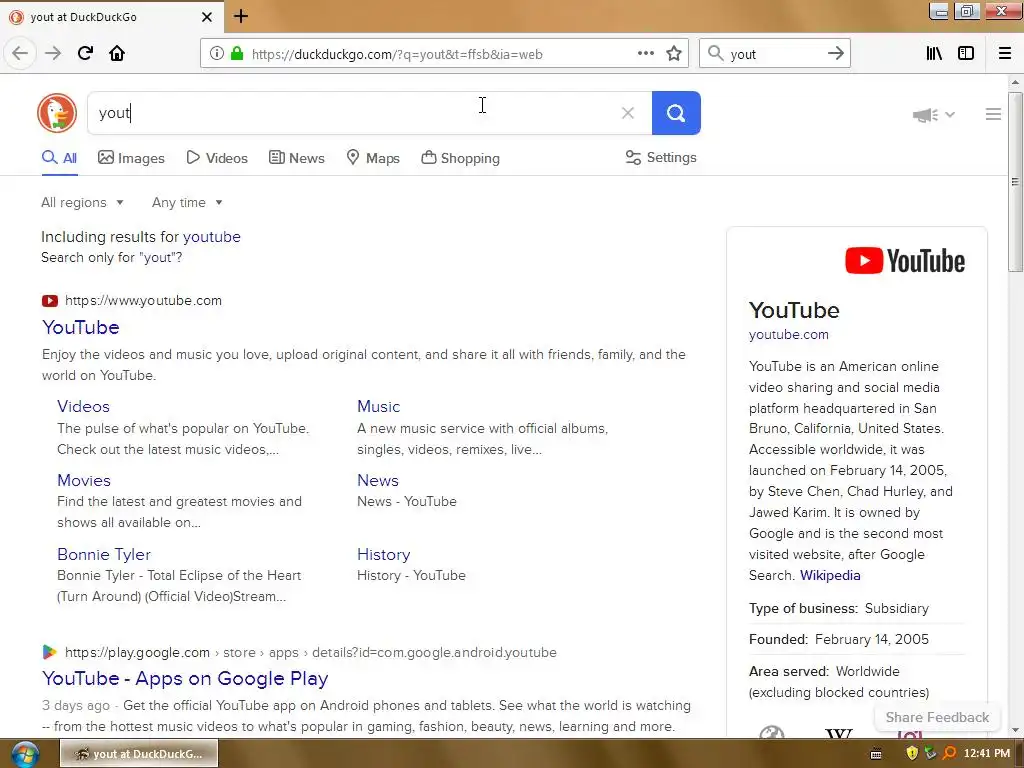Open the Bonnie Tyler sitelink

pyautogui.click(x=104, y=554)
